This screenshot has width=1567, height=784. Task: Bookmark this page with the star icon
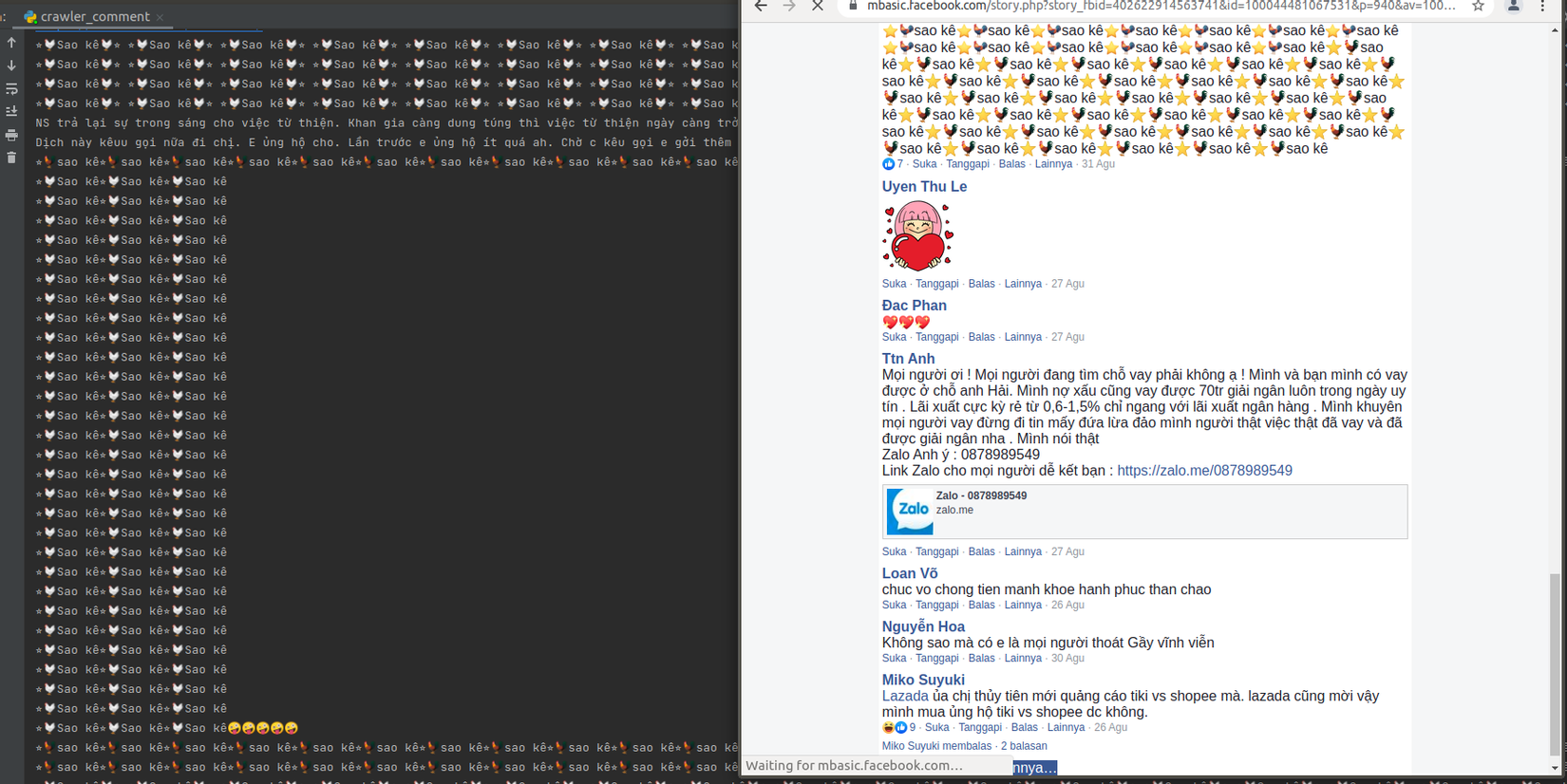[1479, 6]
